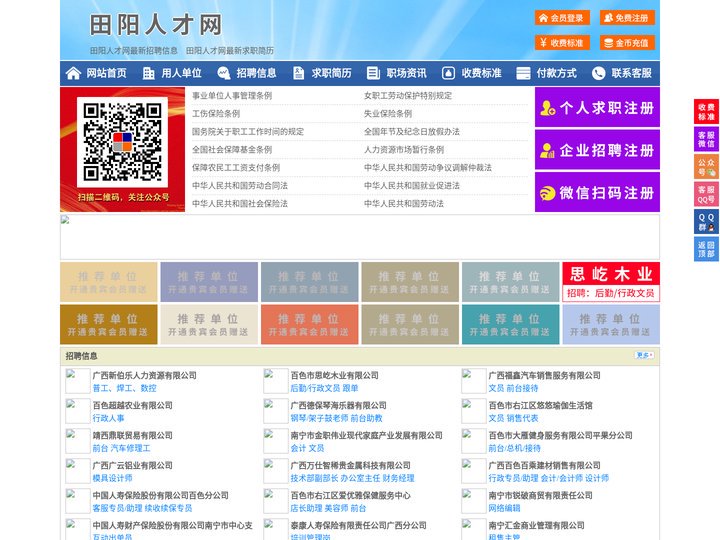Image resolution: width=720 pixels, height=540 pixels.
Task: Click the 免费注册 button
Action: (627, 18)
